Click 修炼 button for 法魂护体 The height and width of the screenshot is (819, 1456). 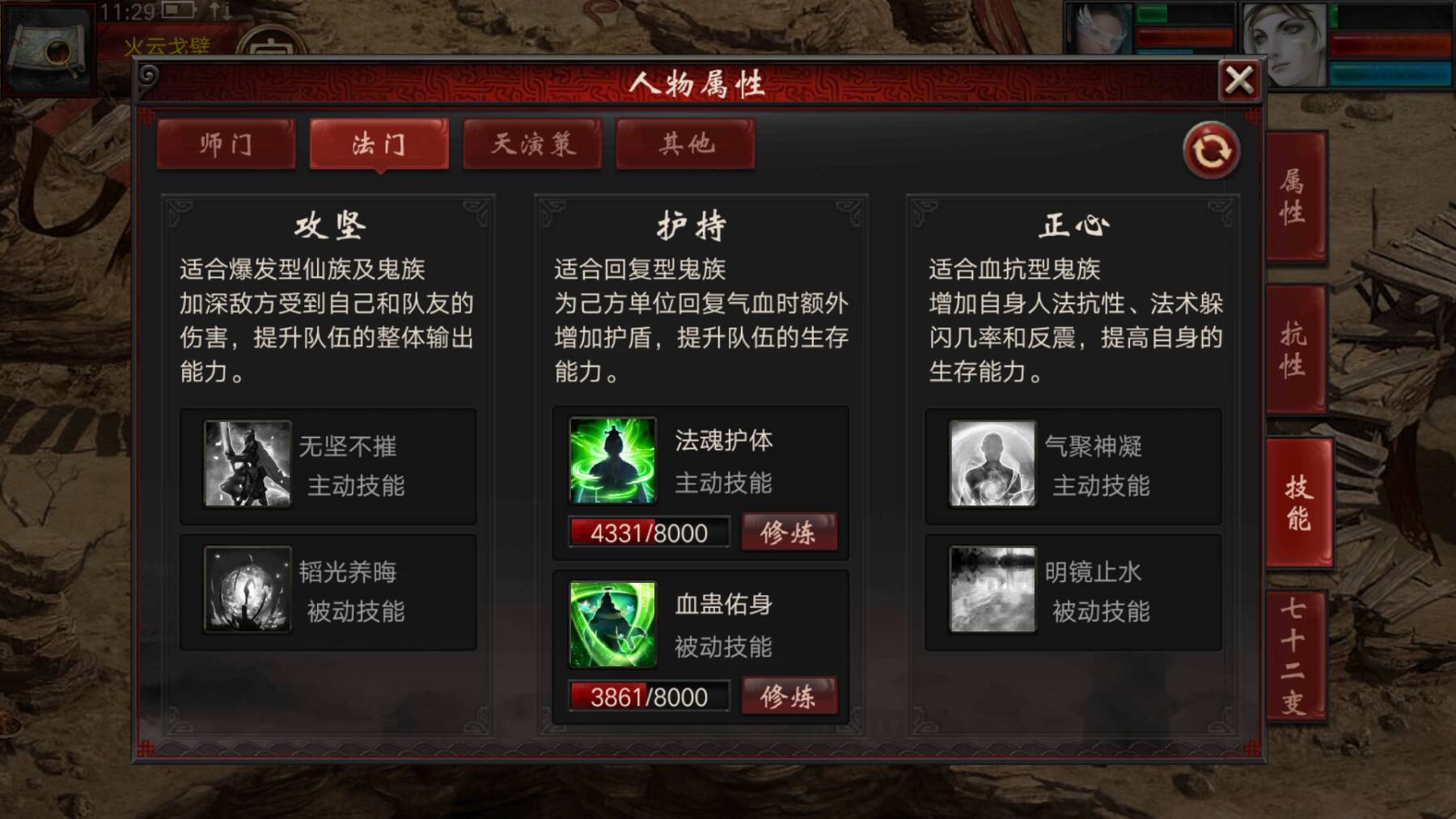[789, 533]
